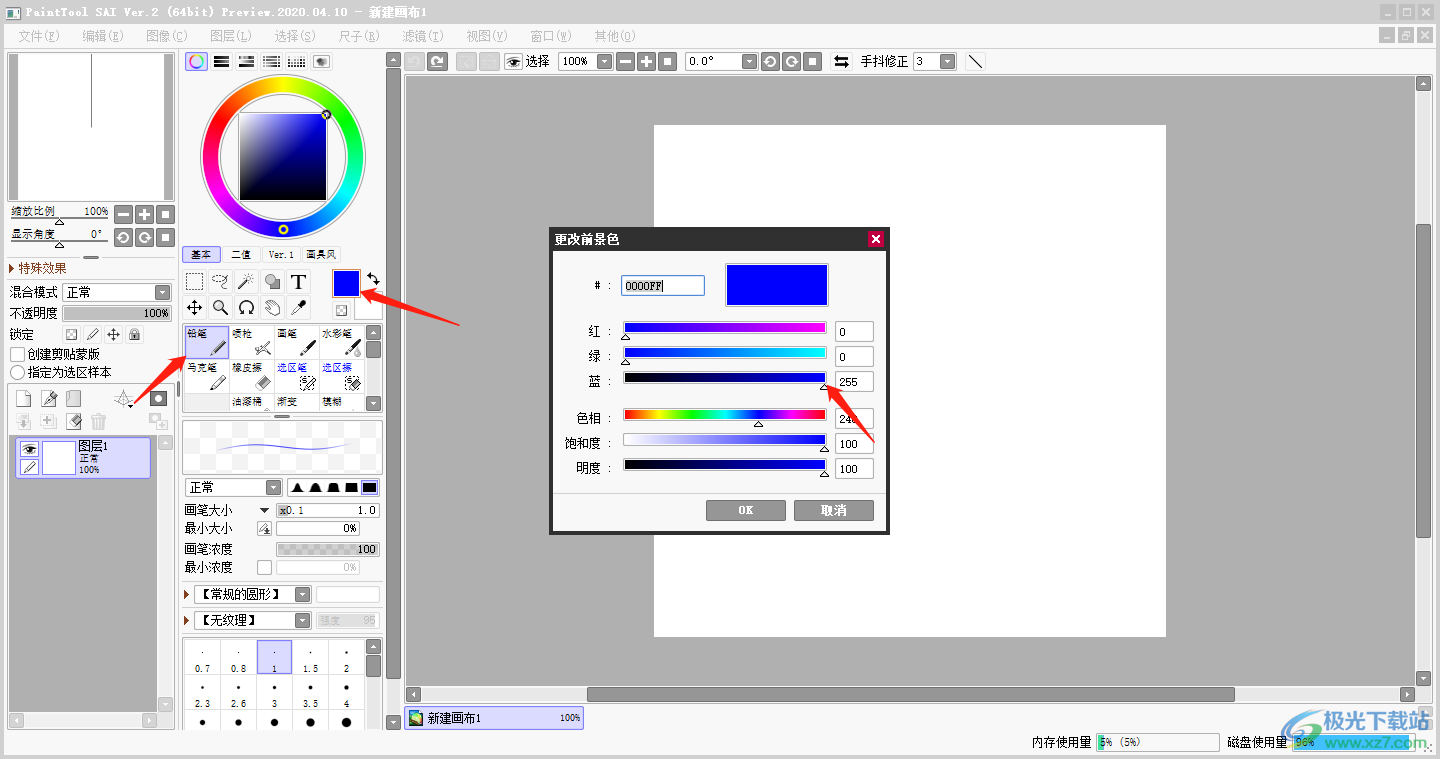Switch to the 二值 tool tab
Screen dimensions: 1440x759
tap(241, 254)
